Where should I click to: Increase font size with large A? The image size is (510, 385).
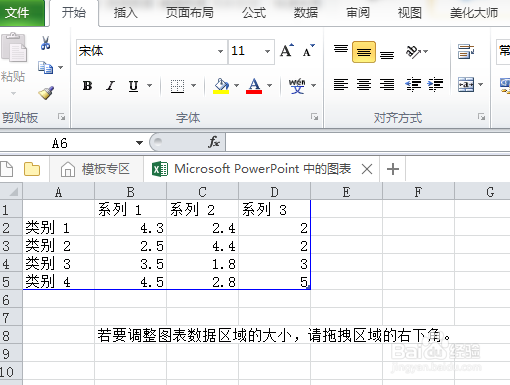[x=286, y=51]
